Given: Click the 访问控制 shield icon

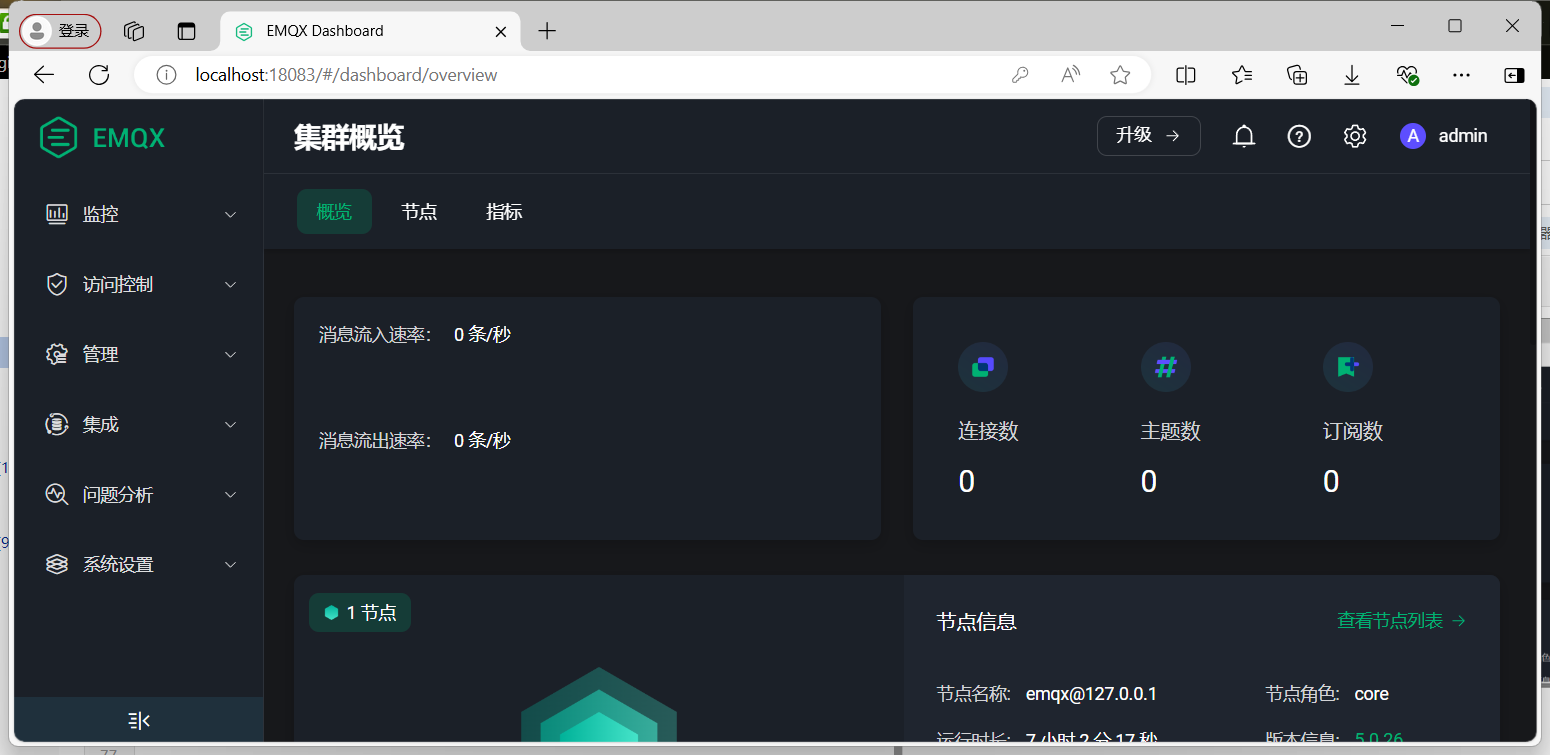Looking at the screenshot, I should tap(57, 284).
